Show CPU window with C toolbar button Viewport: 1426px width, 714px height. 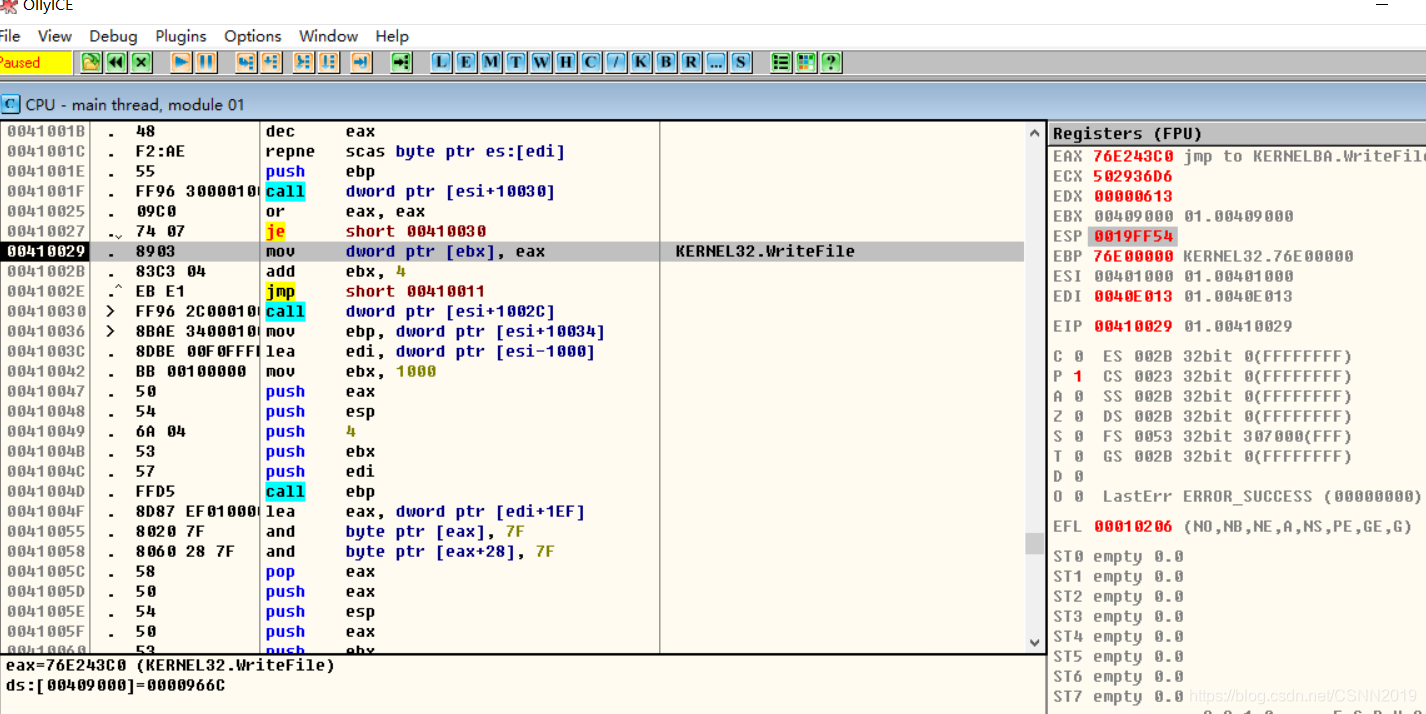(591, 62)
